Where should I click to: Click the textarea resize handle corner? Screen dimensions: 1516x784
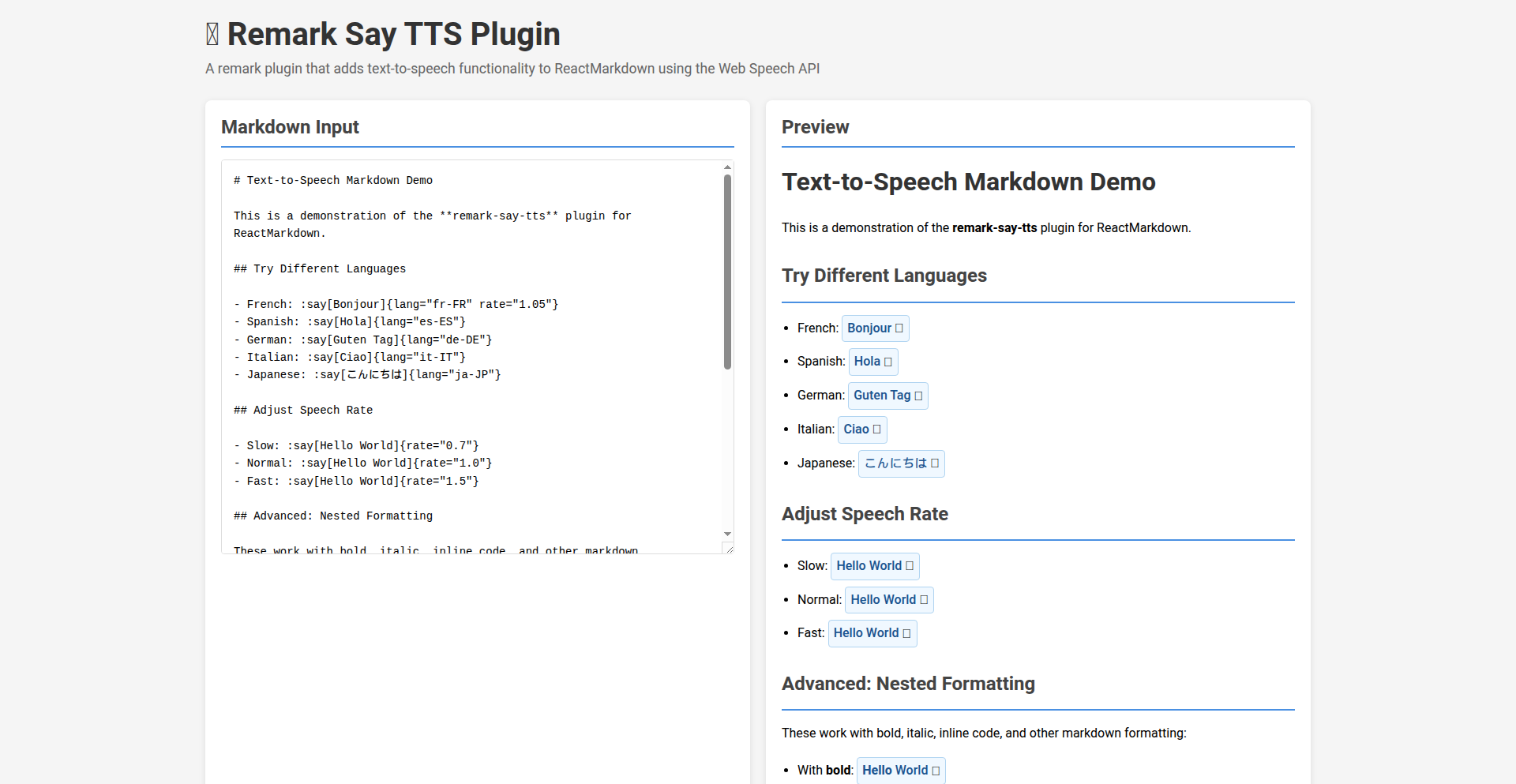click(729, 549)
